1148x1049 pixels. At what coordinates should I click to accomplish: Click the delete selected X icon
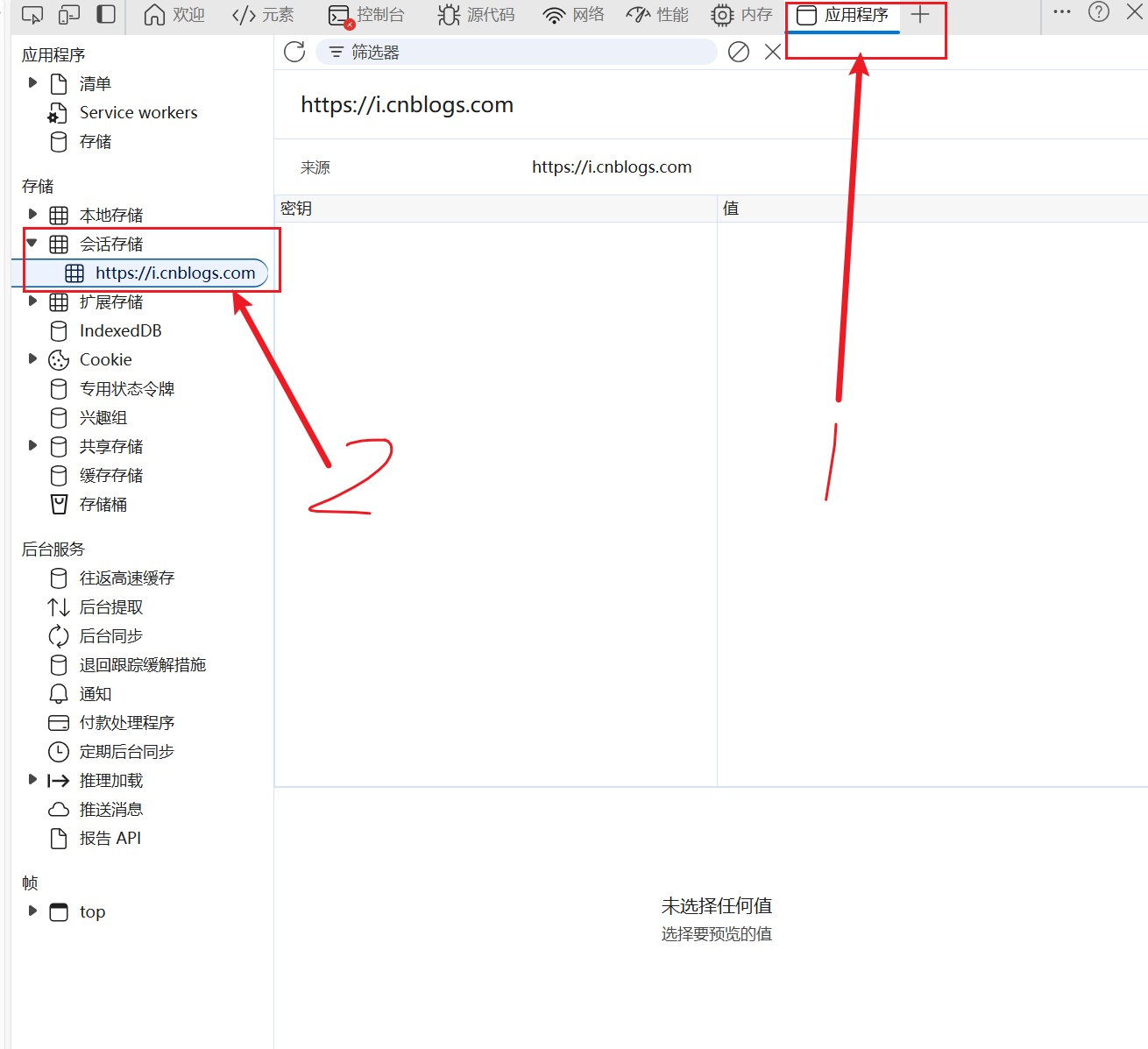click(773, 52)
